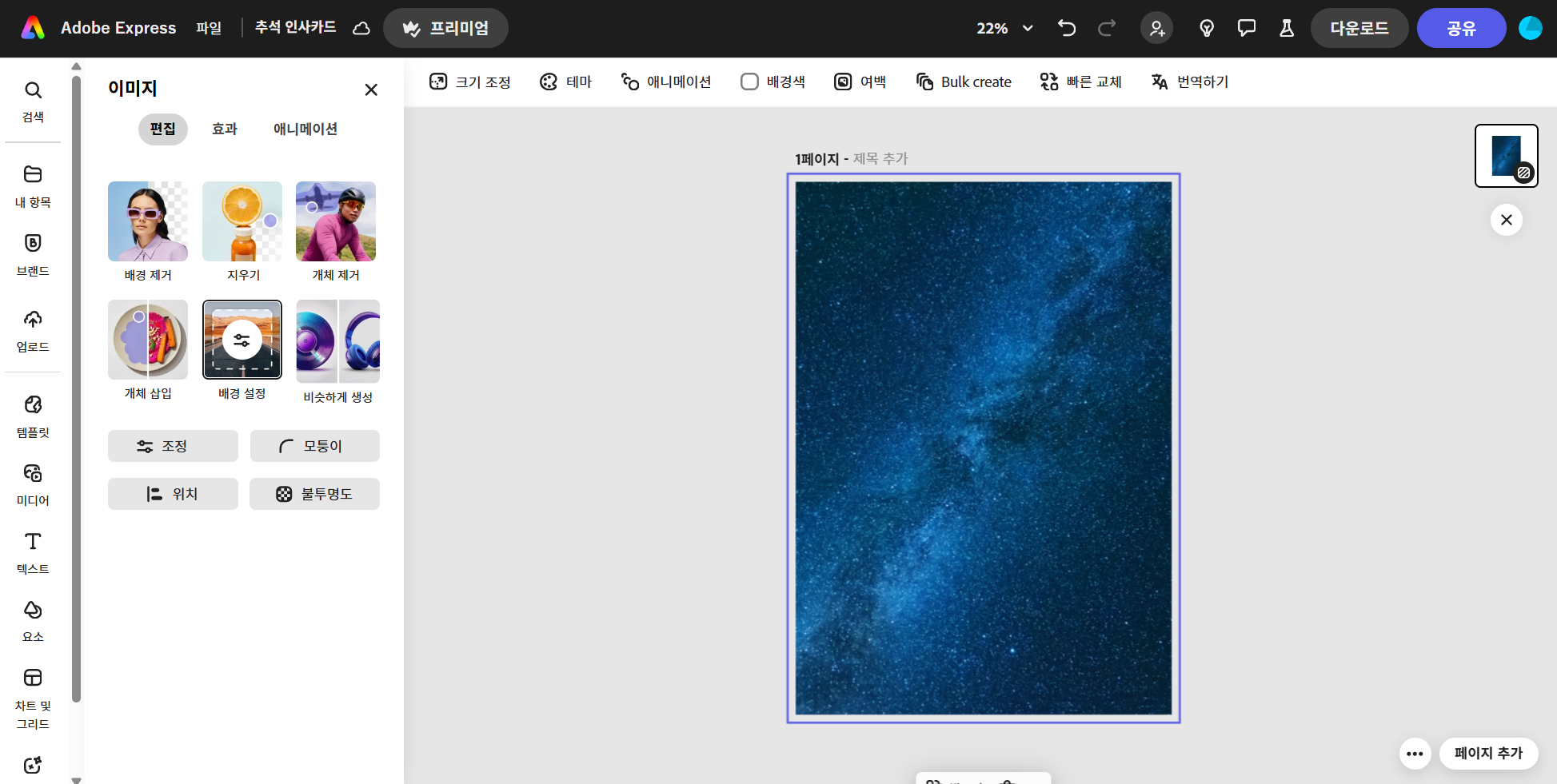Click the 다운로드 download button

(x=1359, y=28)
